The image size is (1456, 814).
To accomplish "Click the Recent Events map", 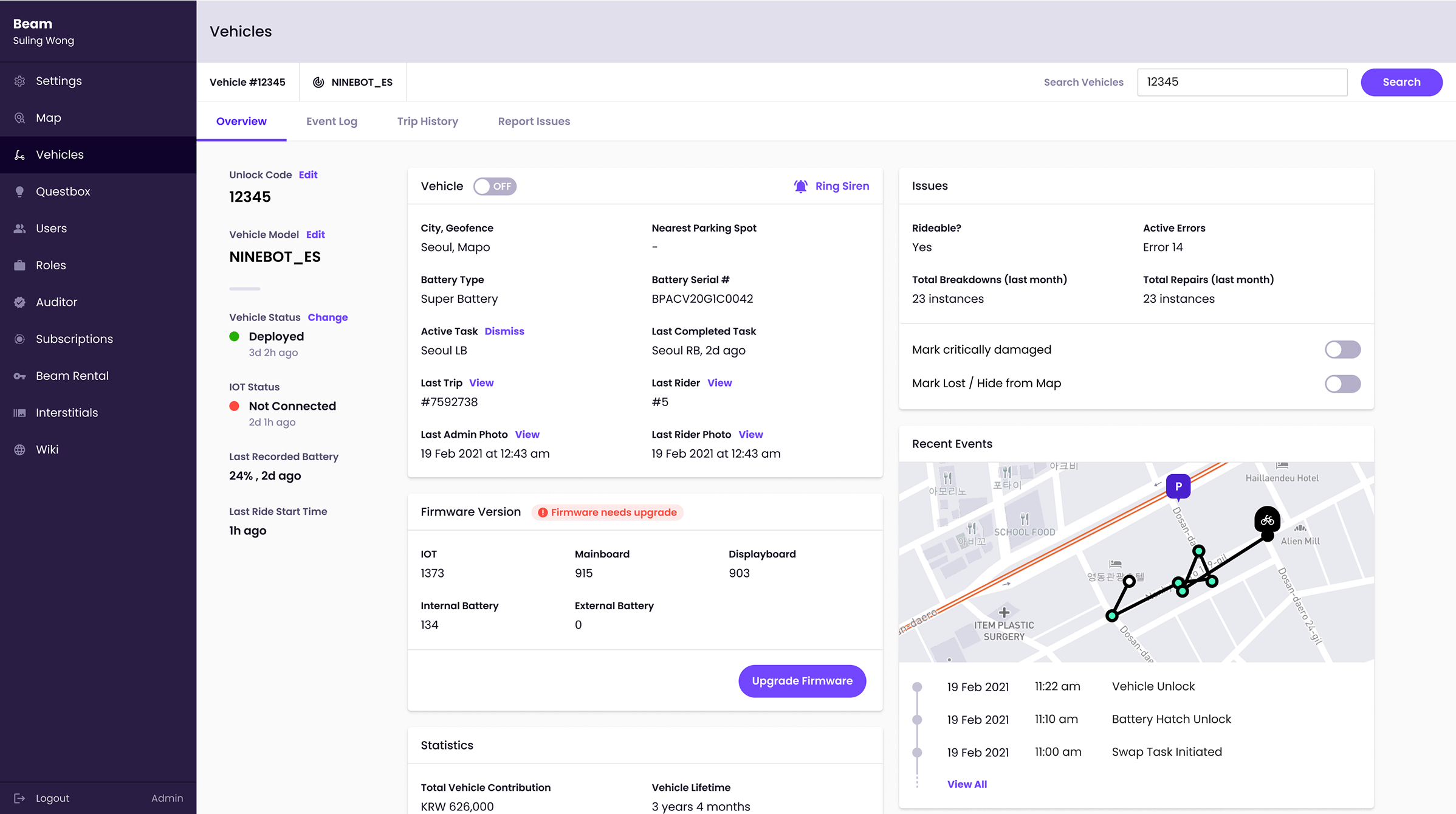I will (x=1136, y=562).
